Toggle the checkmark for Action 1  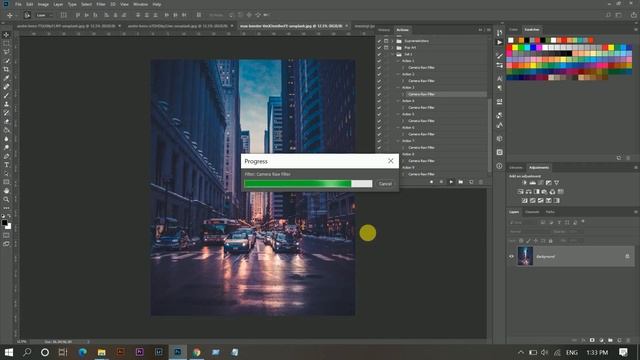point(379,61)
